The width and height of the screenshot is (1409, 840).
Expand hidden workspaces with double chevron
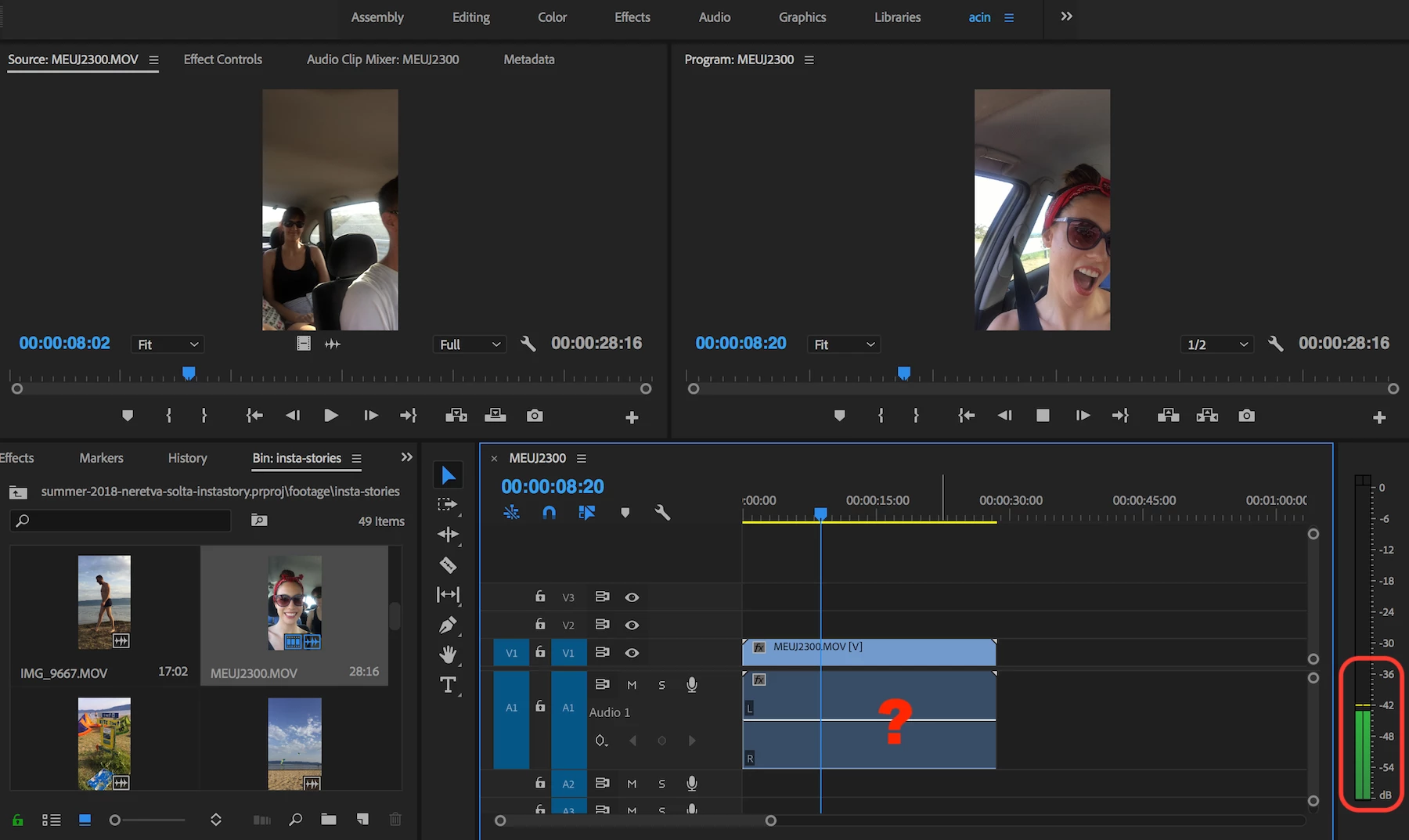[x=1066, y=16]
